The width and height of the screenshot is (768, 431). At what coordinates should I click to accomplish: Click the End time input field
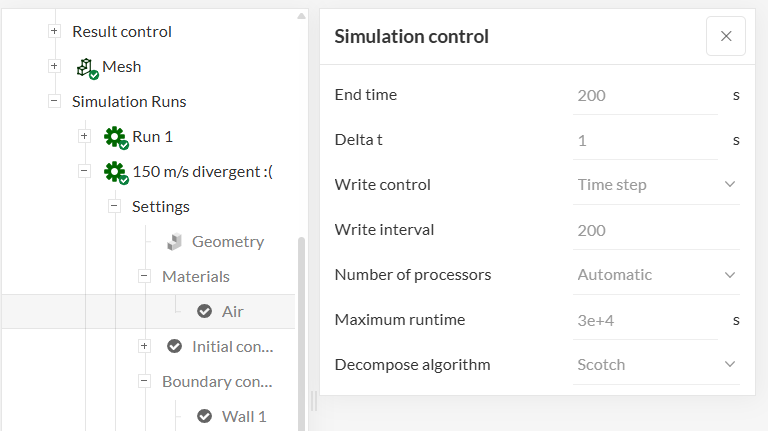(645, 96)
